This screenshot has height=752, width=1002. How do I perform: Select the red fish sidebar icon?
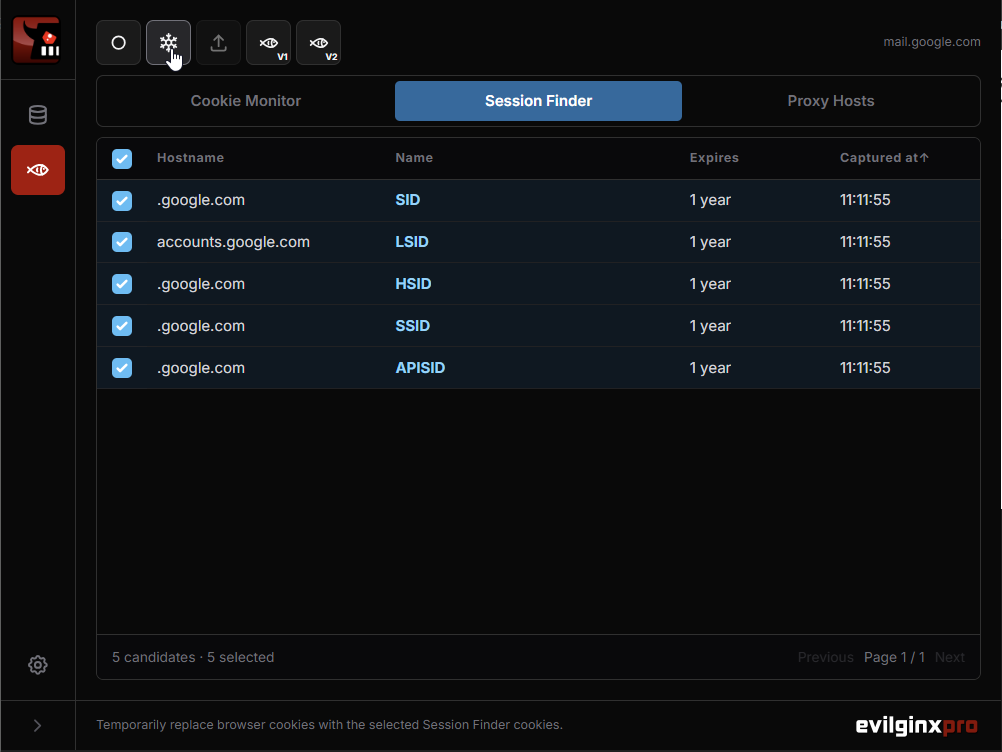tap(38, 170)
